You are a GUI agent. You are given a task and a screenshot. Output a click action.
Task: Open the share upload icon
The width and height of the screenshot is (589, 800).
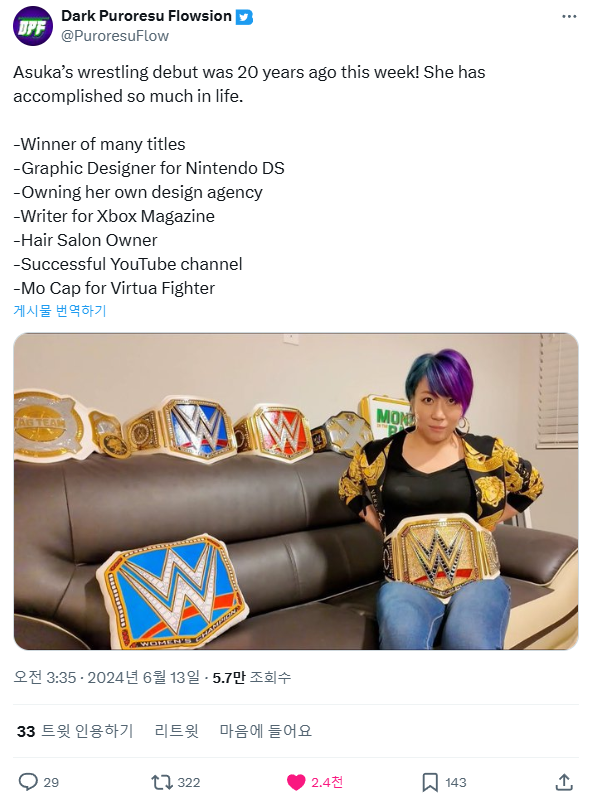[563, 782]
